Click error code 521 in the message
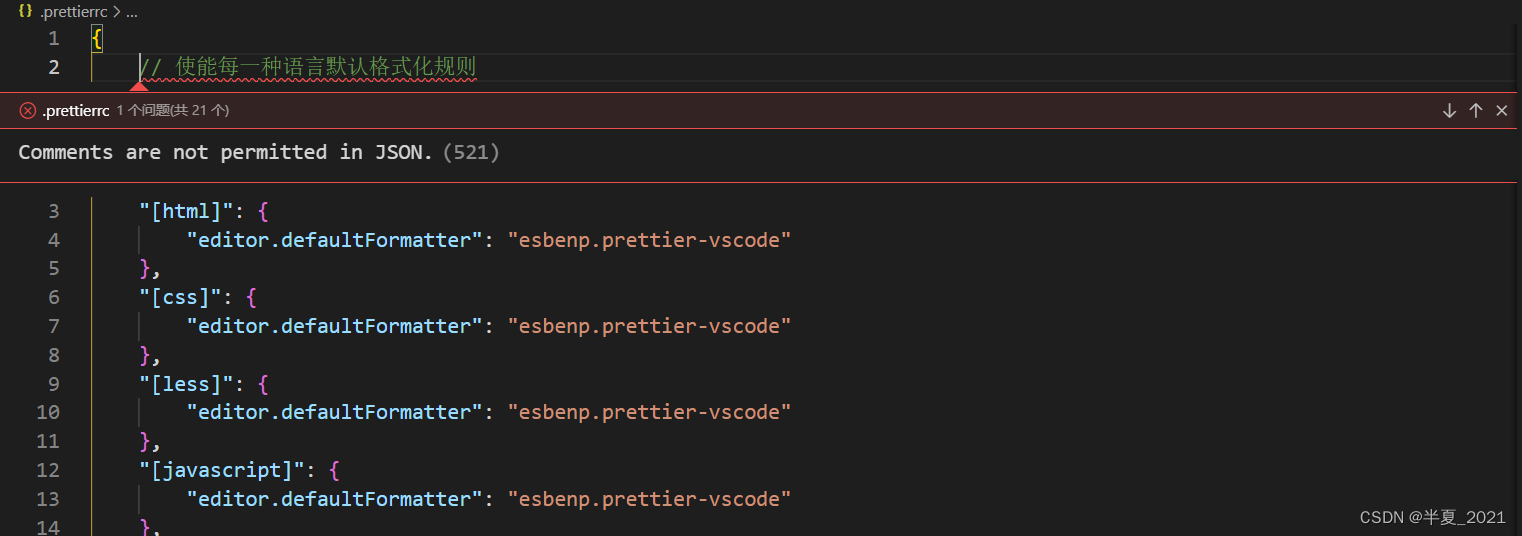The width and height of the screenshot is (1522, 536). (470, 152)
